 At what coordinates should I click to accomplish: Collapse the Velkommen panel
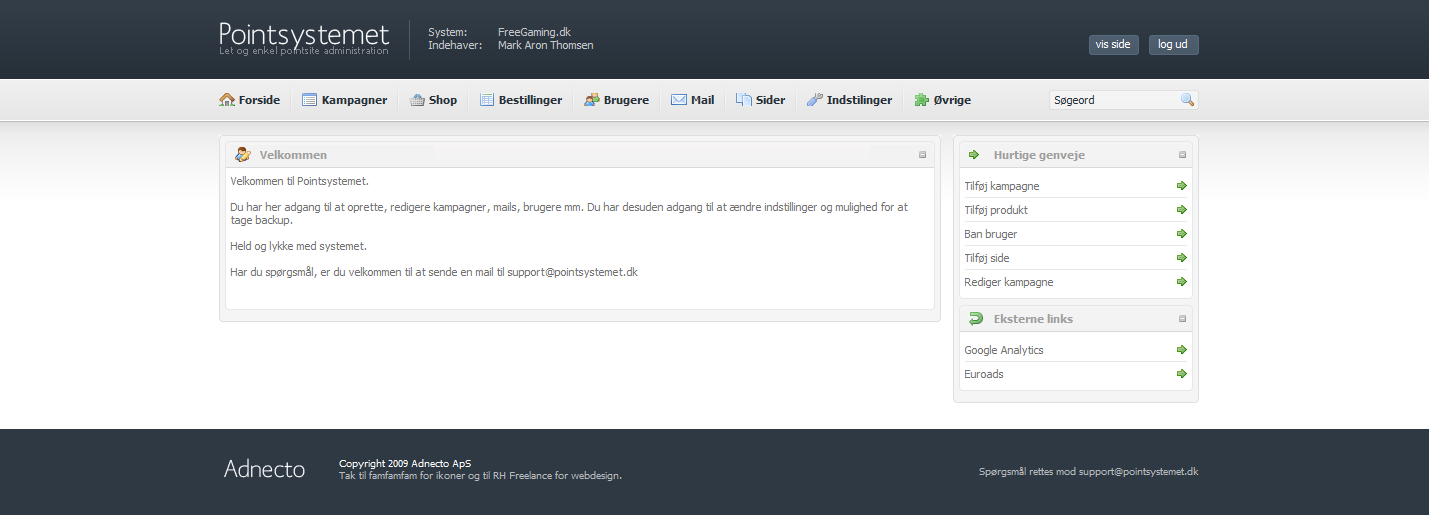(x=923, y=155)
